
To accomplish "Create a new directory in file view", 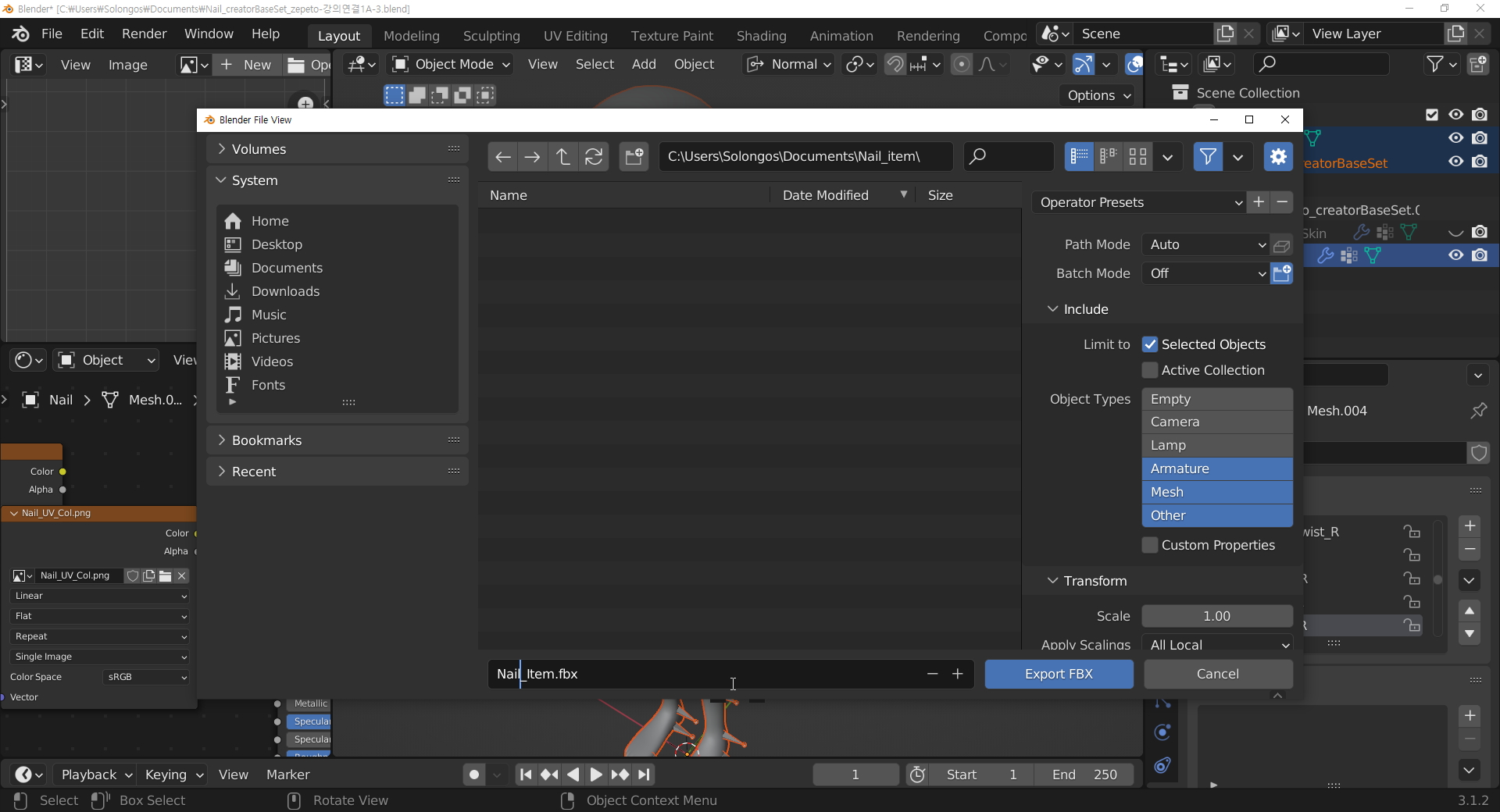I will click(634, 157).
